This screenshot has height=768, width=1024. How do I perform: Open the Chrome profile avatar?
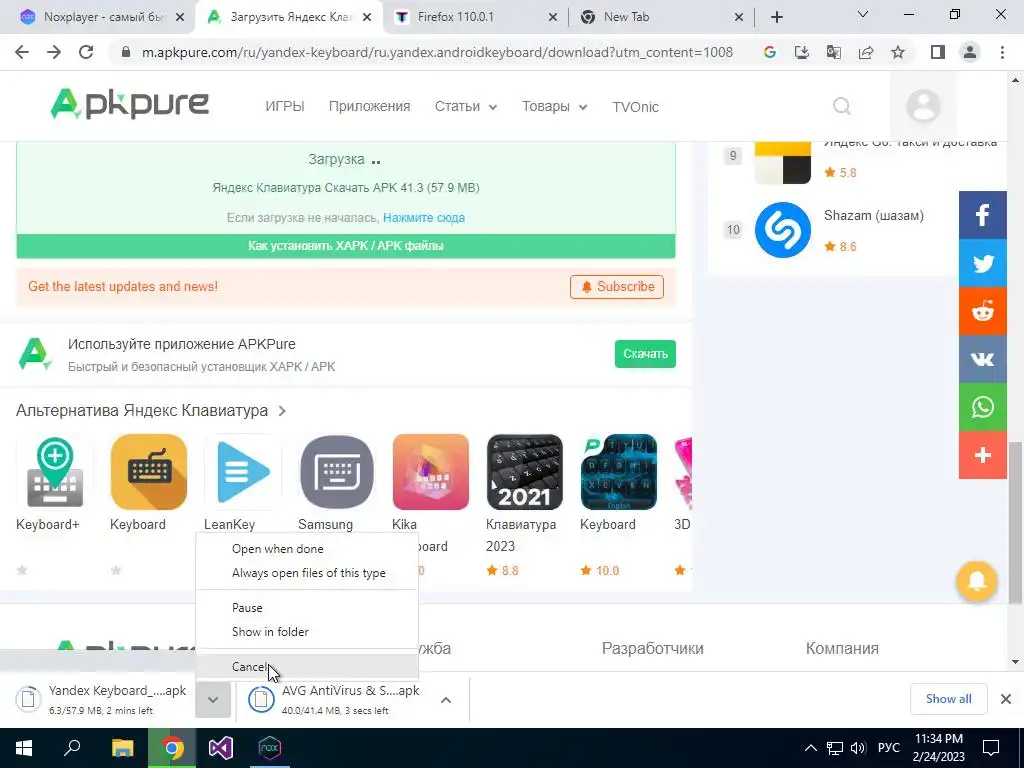pyautogui.click(x=970, y=52)
